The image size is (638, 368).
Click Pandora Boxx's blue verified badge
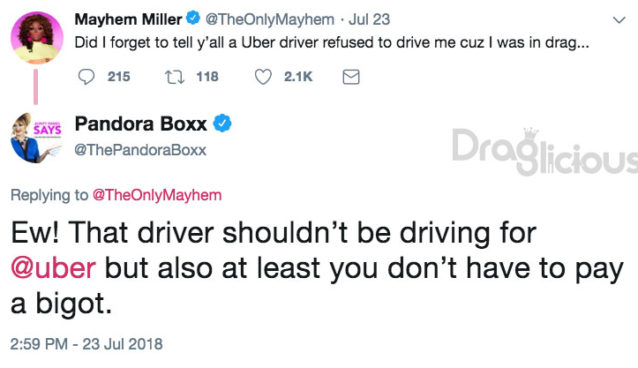(x=222, y=123)
